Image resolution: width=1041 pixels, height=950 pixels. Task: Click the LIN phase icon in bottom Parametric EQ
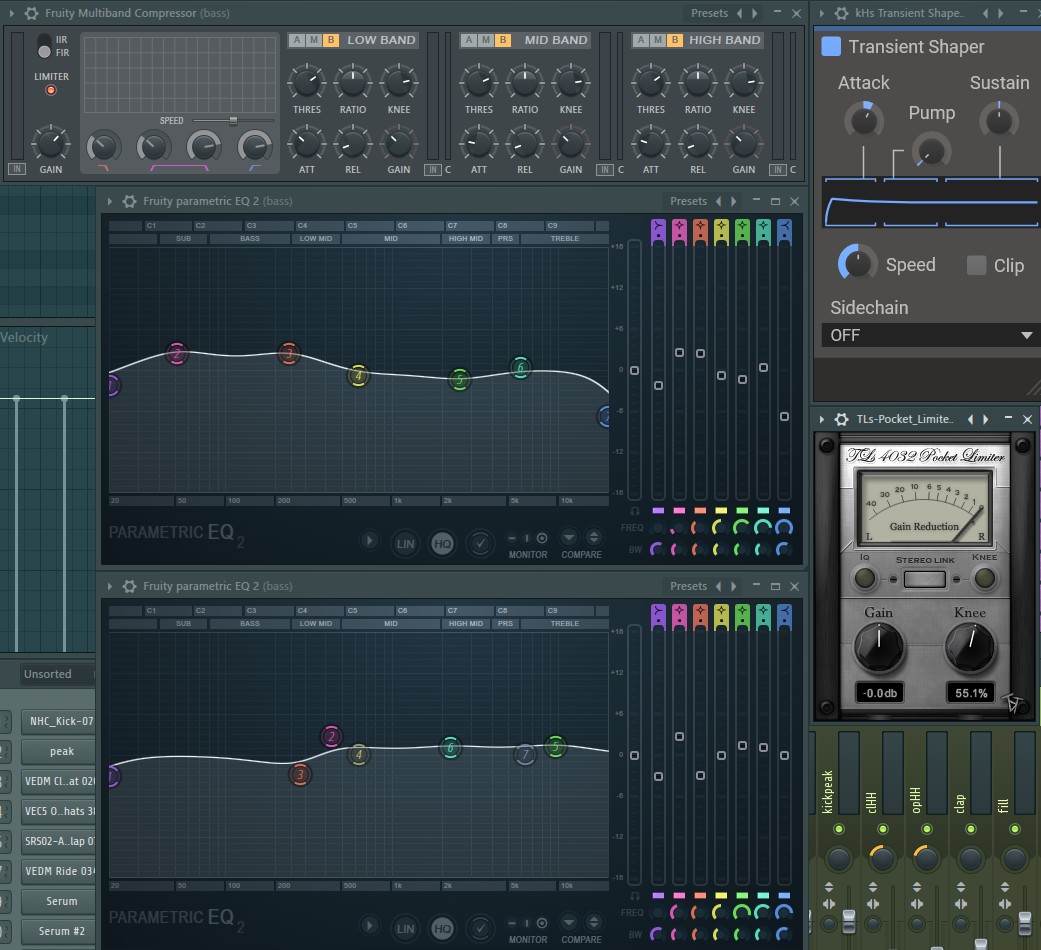[x=405, y=929]
